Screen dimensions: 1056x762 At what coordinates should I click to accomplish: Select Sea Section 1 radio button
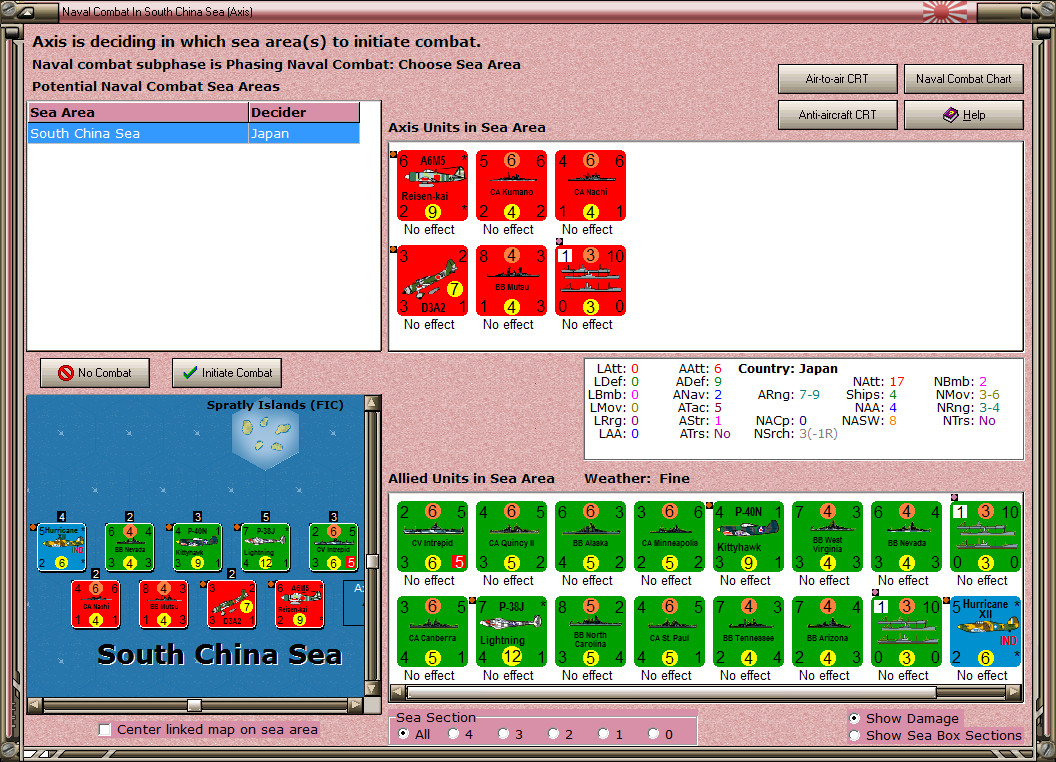coord(603,734)
